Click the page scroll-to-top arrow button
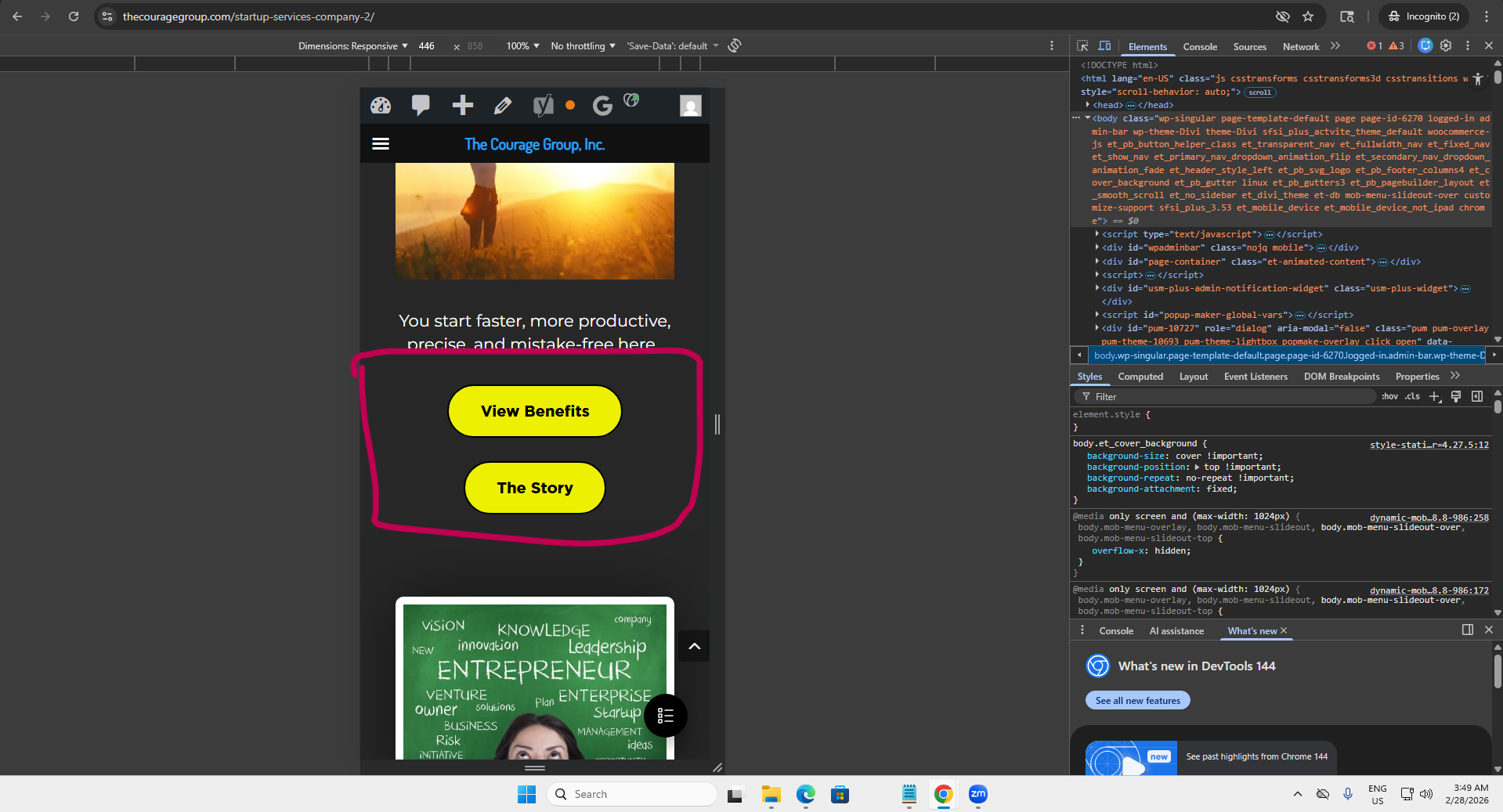The height and width of the screenshot is (812, 1503). point(694,646)
